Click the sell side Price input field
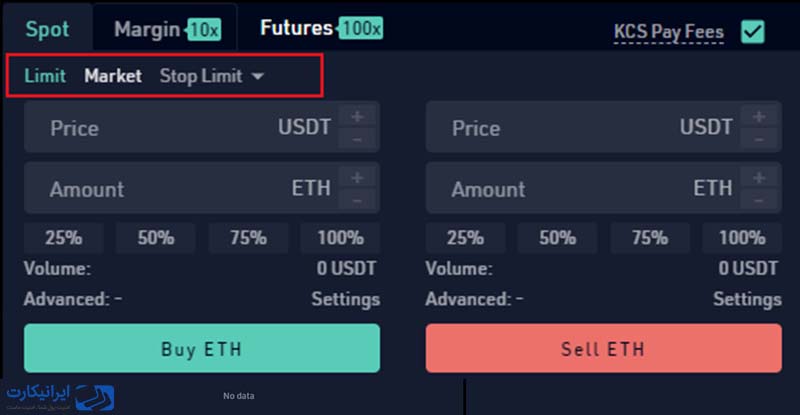Image resolution: width=800 pixels, height=415 pixels. [x=582, y=127]
